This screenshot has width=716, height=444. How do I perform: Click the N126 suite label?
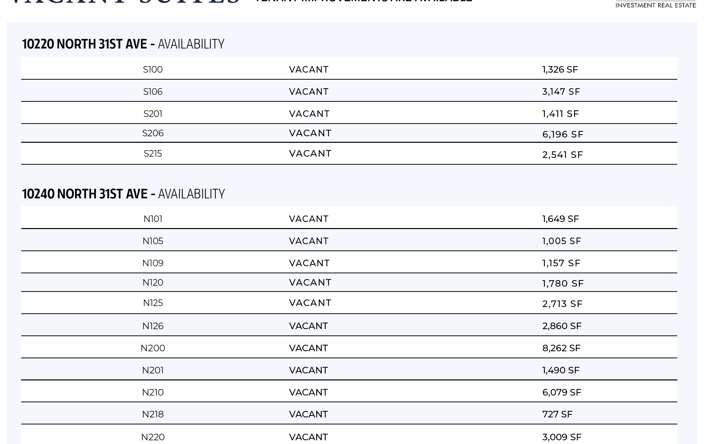pyautogui.click(x=153, y=326)
